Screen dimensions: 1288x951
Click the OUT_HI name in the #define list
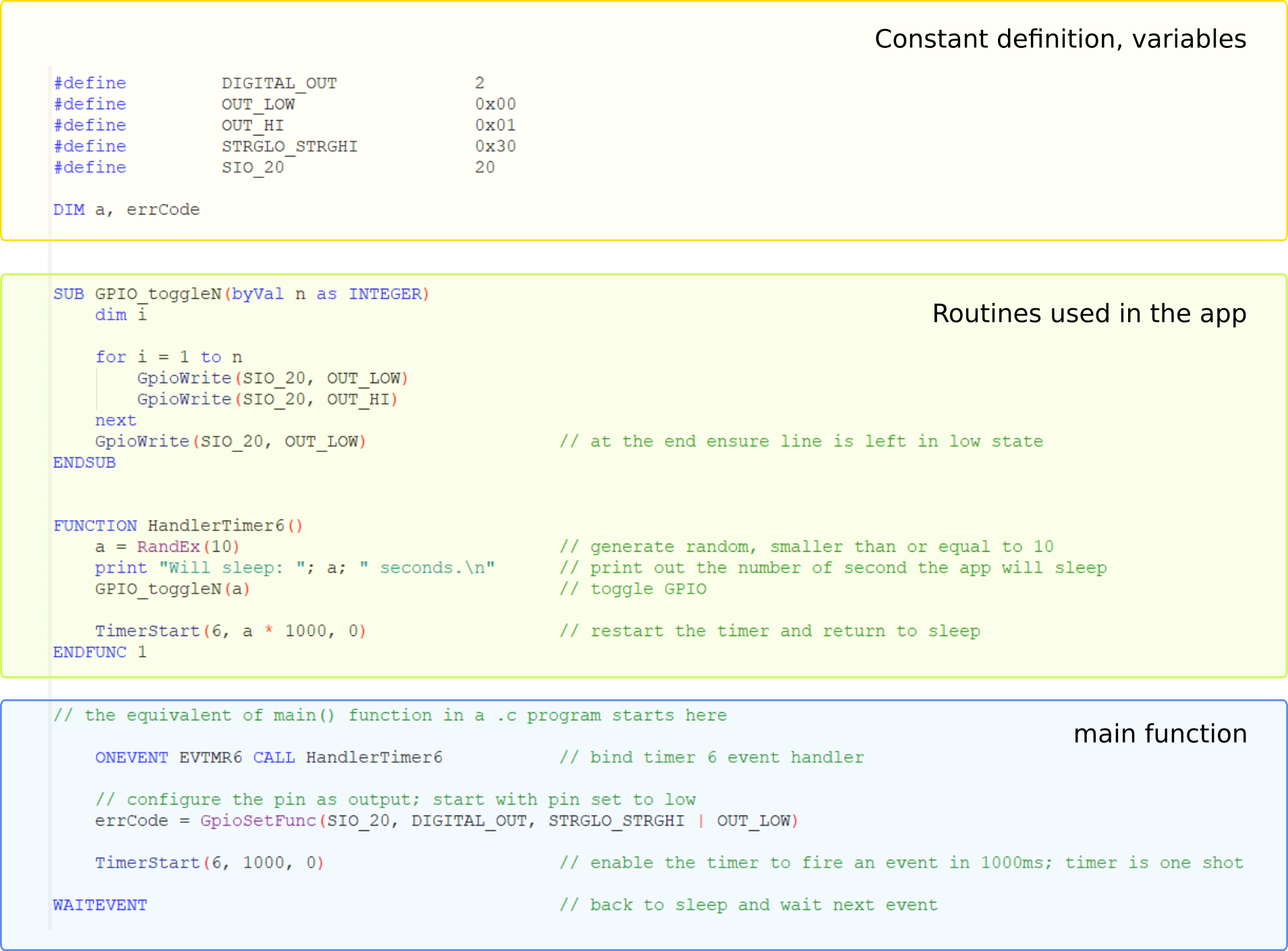point(253,125)
